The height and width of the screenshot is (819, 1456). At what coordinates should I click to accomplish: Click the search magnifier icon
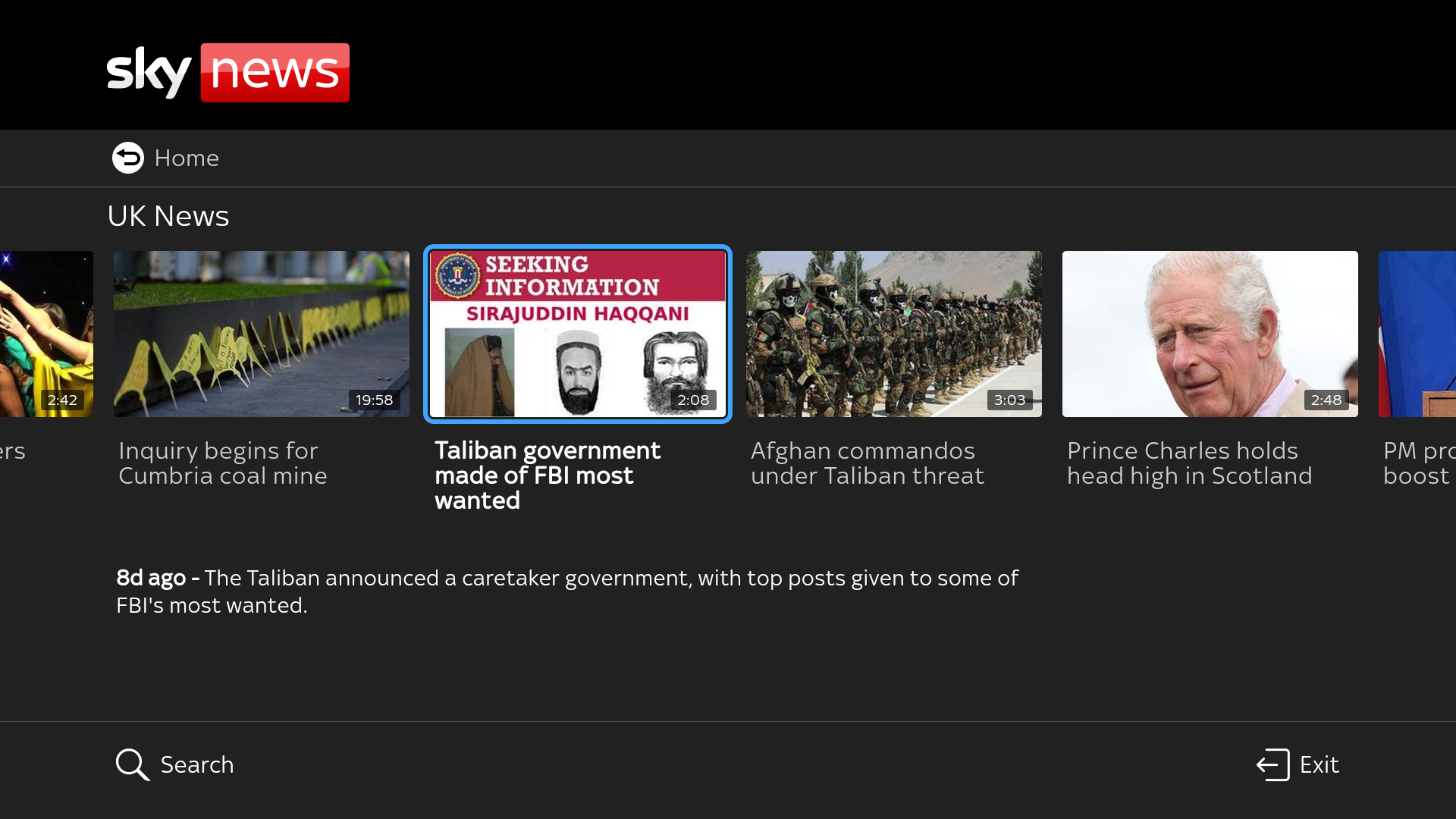[x=132, y=764]
